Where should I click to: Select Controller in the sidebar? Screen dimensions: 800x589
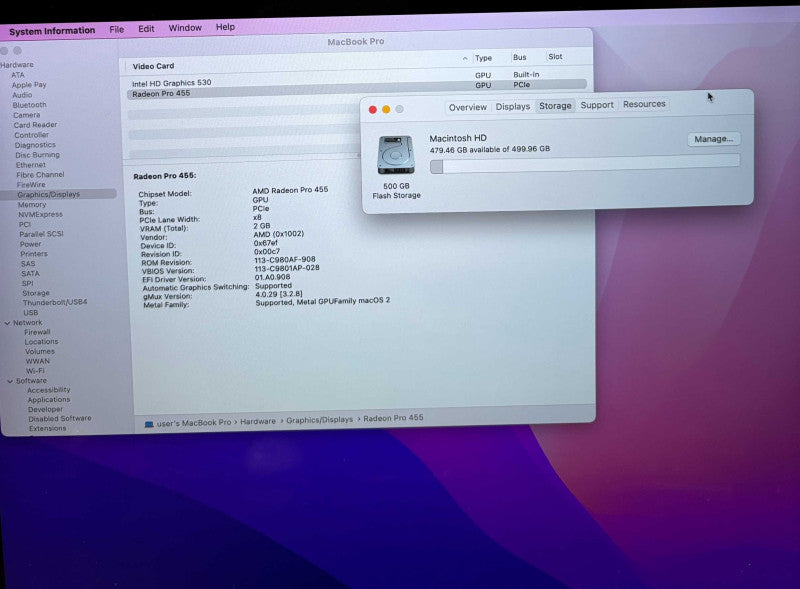[x=32, y=135]
